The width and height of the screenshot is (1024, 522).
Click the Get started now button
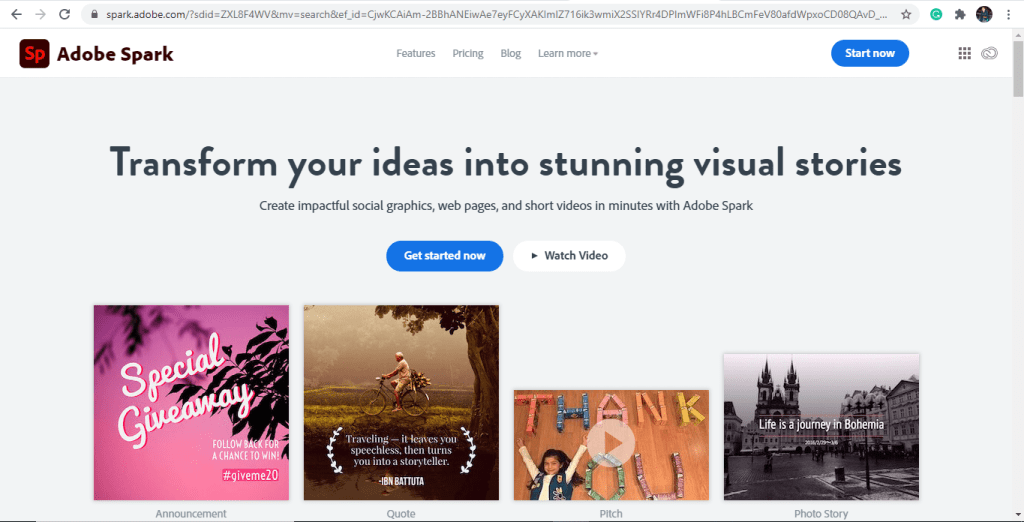(x=444, y=256)
